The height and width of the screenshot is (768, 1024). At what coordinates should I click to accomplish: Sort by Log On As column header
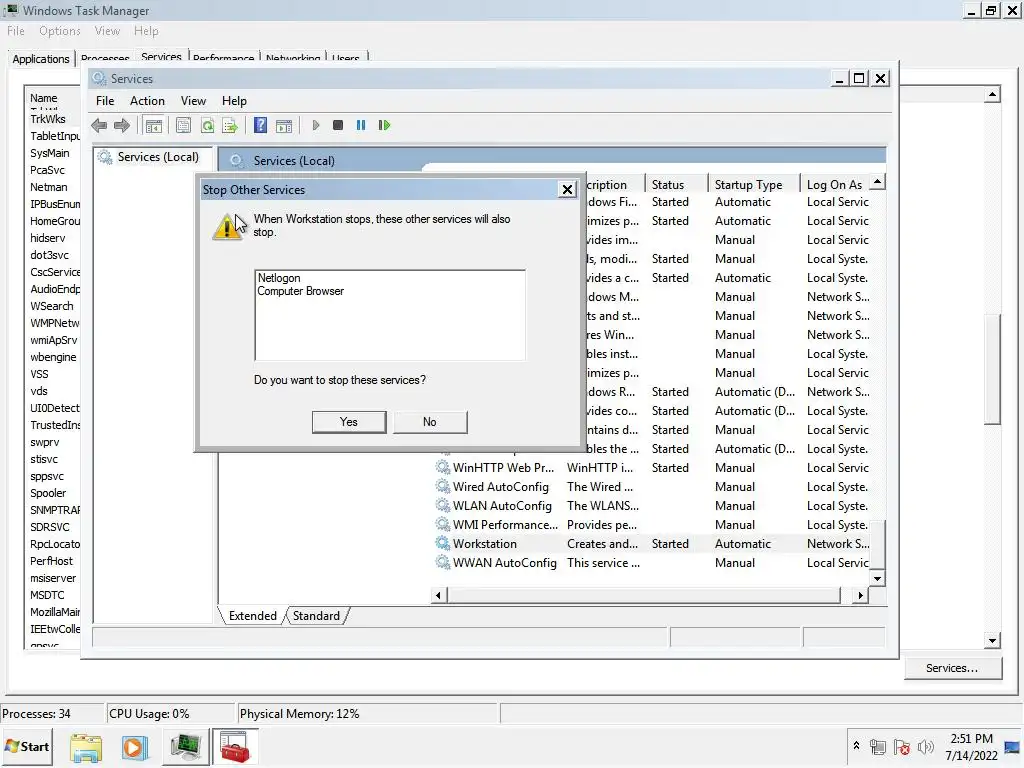click(x=836, y=185)
